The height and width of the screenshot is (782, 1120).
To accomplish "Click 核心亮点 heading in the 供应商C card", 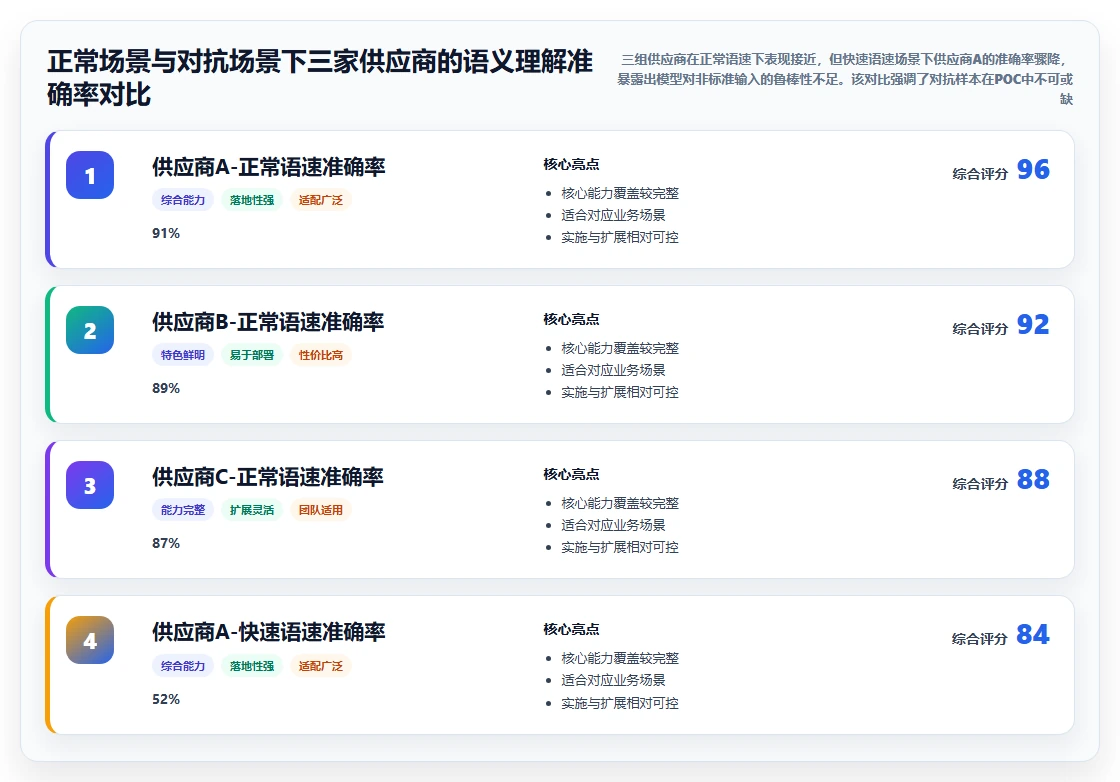I will click(x=571, y=474).
